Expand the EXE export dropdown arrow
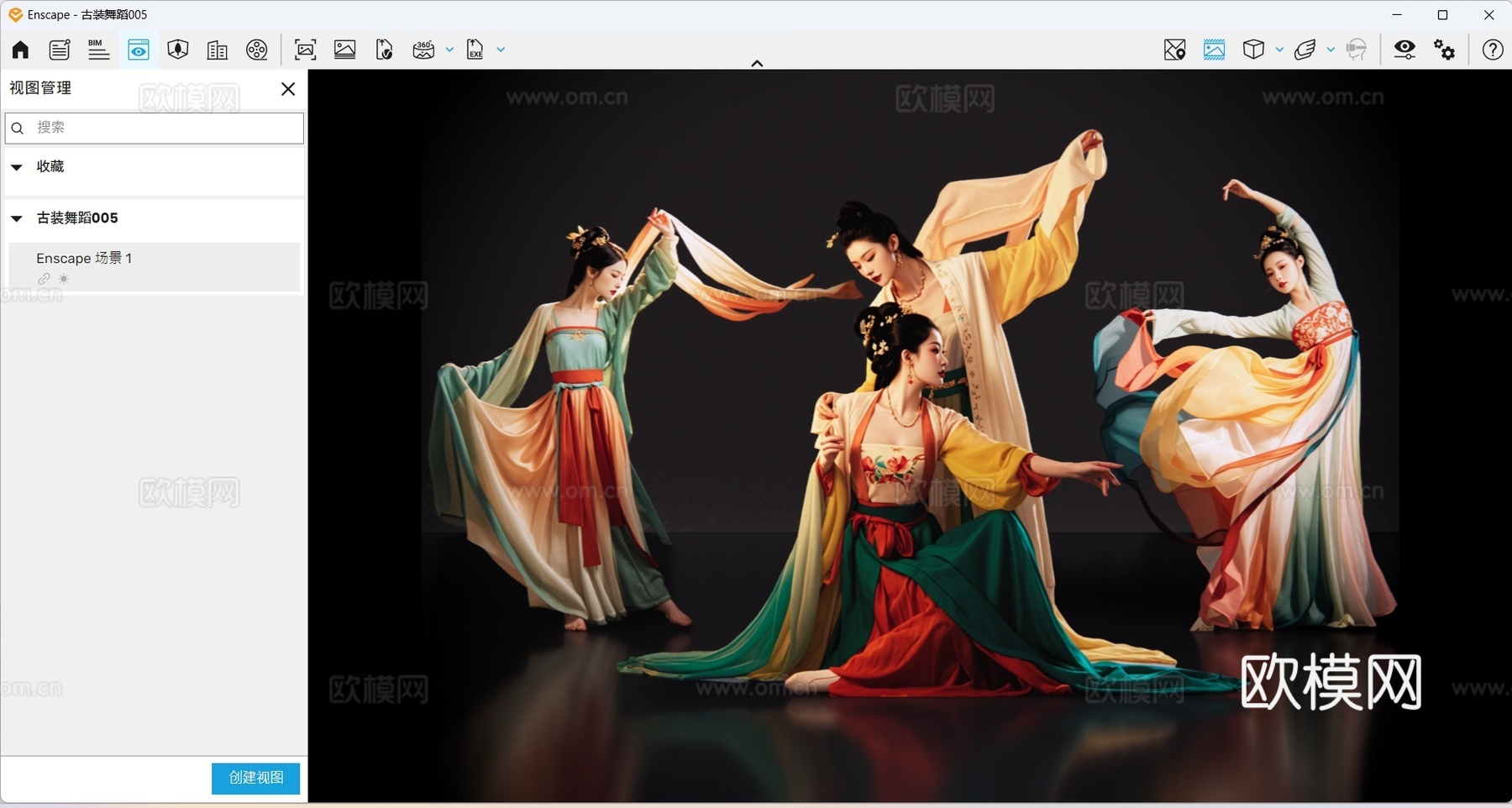This screenshot has width=1512, height=808. coord(501,50)
